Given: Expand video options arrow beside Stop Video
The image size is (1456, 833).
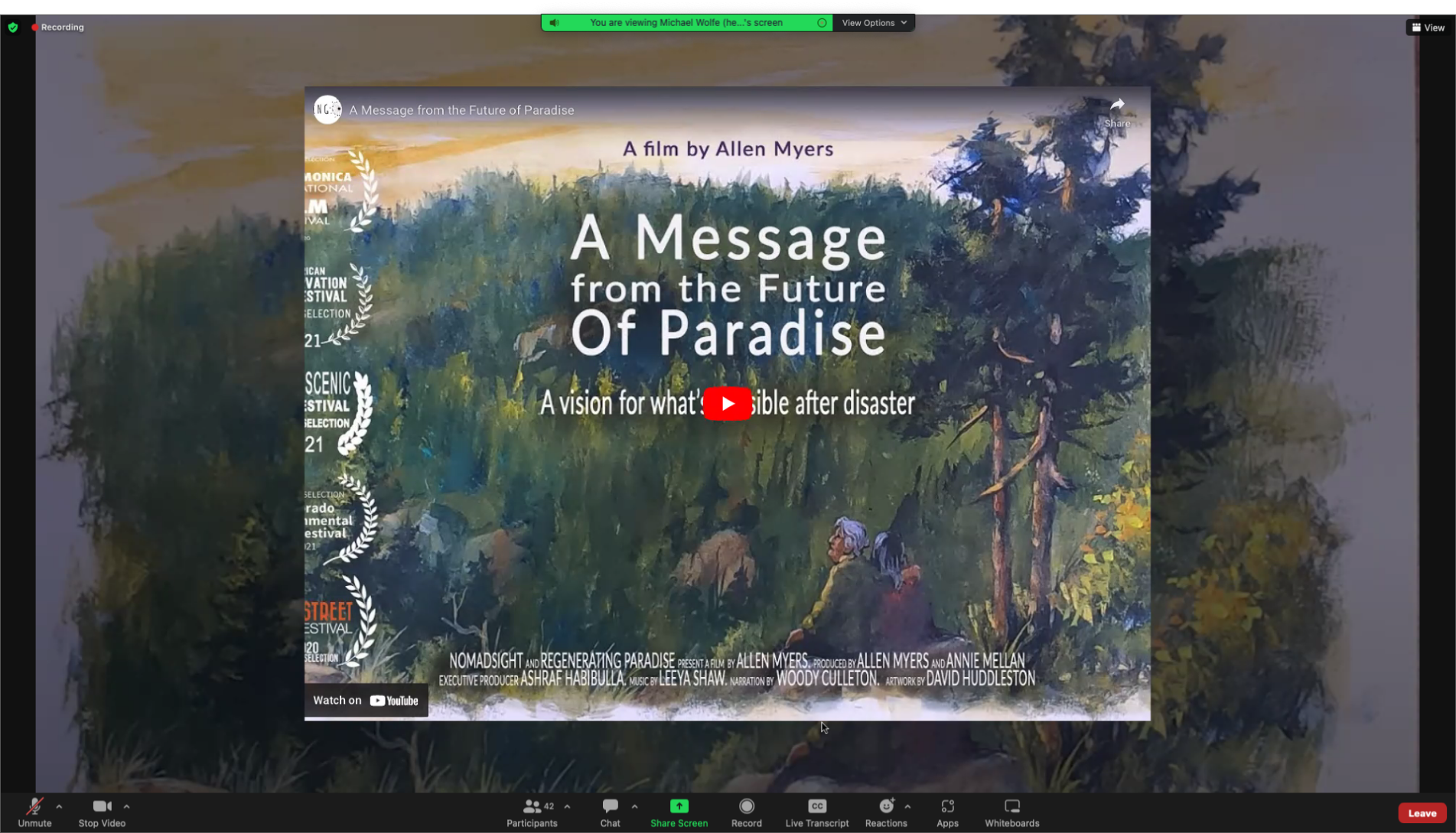Looking at the screenshot, I should pyautogui.click(x=126, y=806).
